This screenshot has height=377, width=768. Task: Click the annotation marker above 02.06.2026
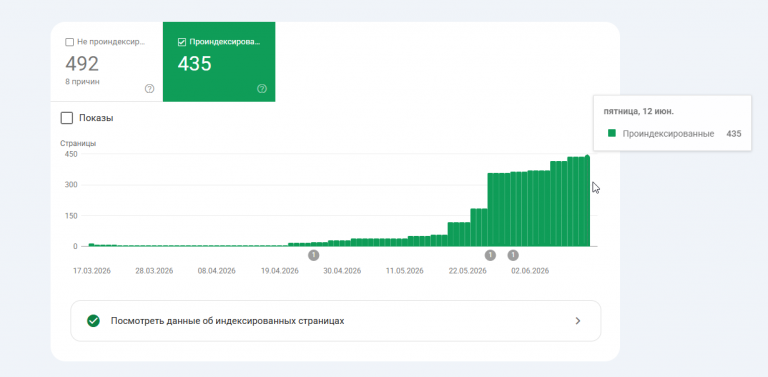513,255
